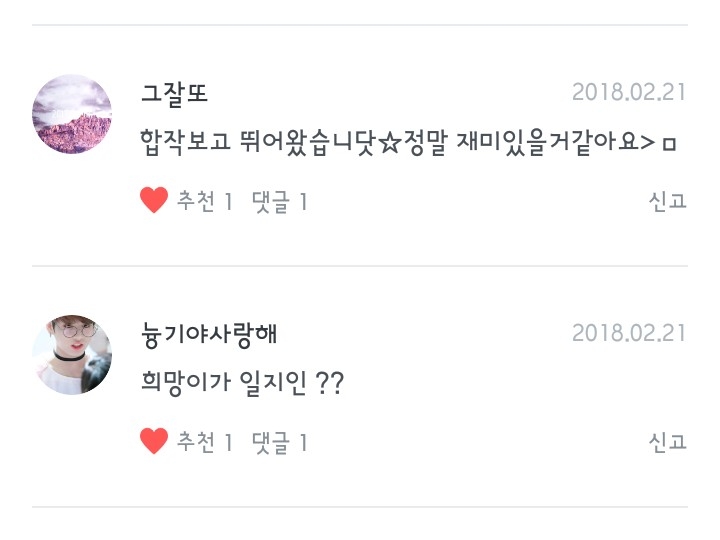
Task: Report 그잘또's comment via 신고
Action: [667, 202]
